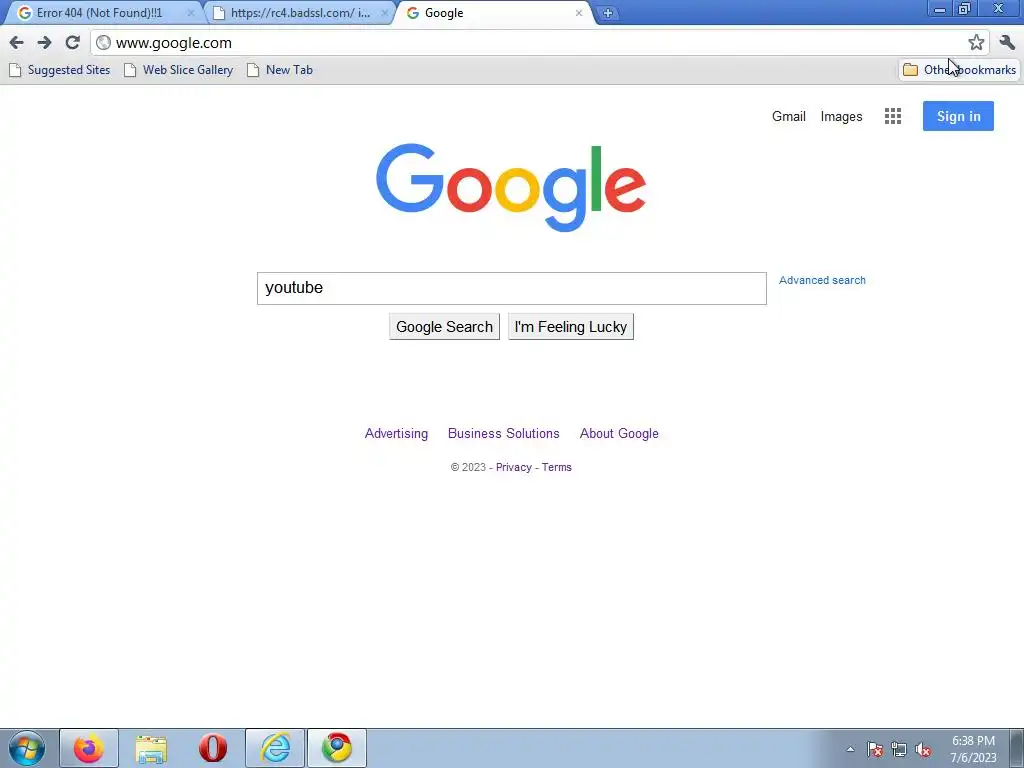Click the Show desktop strip
Image resolution: width=1024 pixels, height=768 pixels.
tap(1016, 748)
